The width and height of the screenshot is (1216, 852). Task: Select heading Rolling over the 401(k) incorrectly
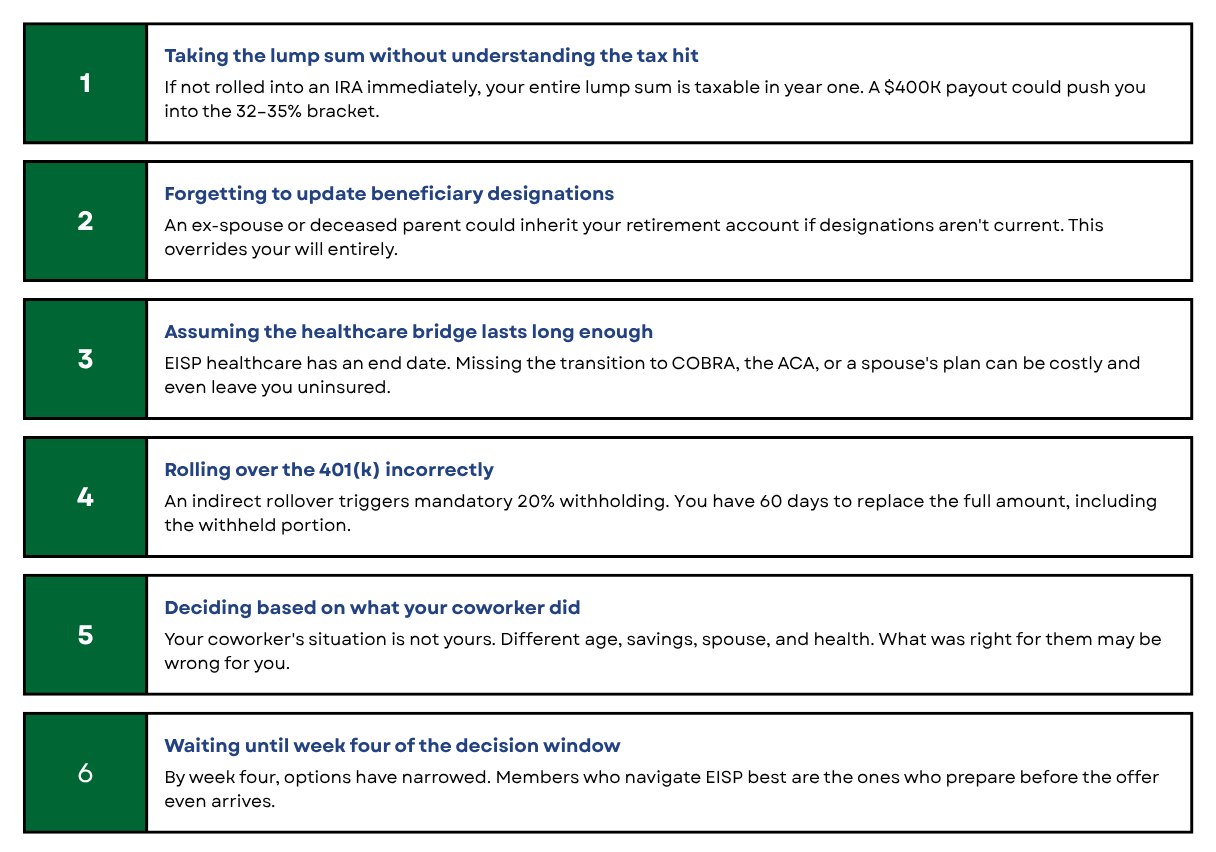click(329, 470)
